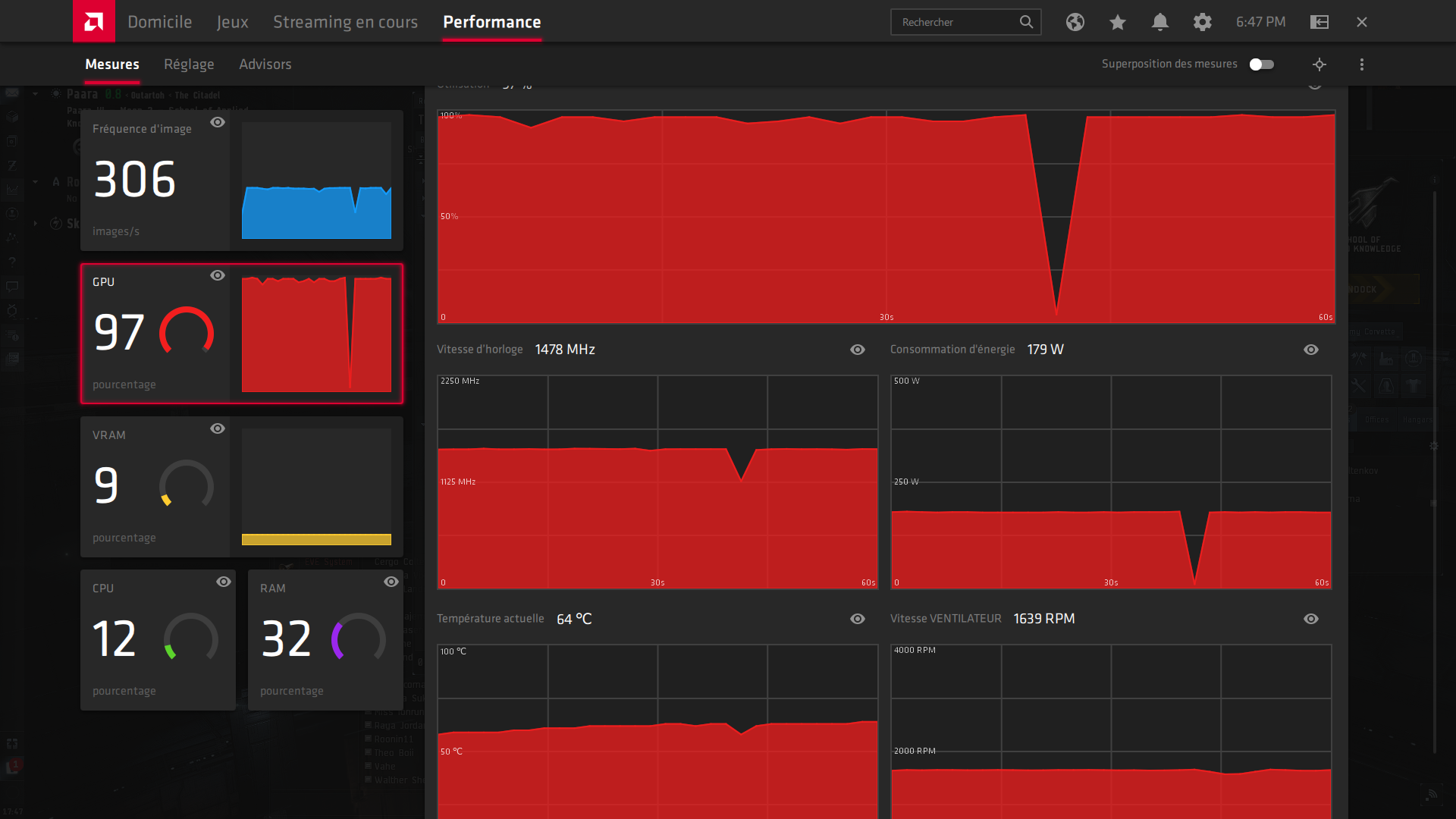Toggle sidebar panel layout icon
The height and width of the screenshot is (819, 1456).
[1319, 22]
